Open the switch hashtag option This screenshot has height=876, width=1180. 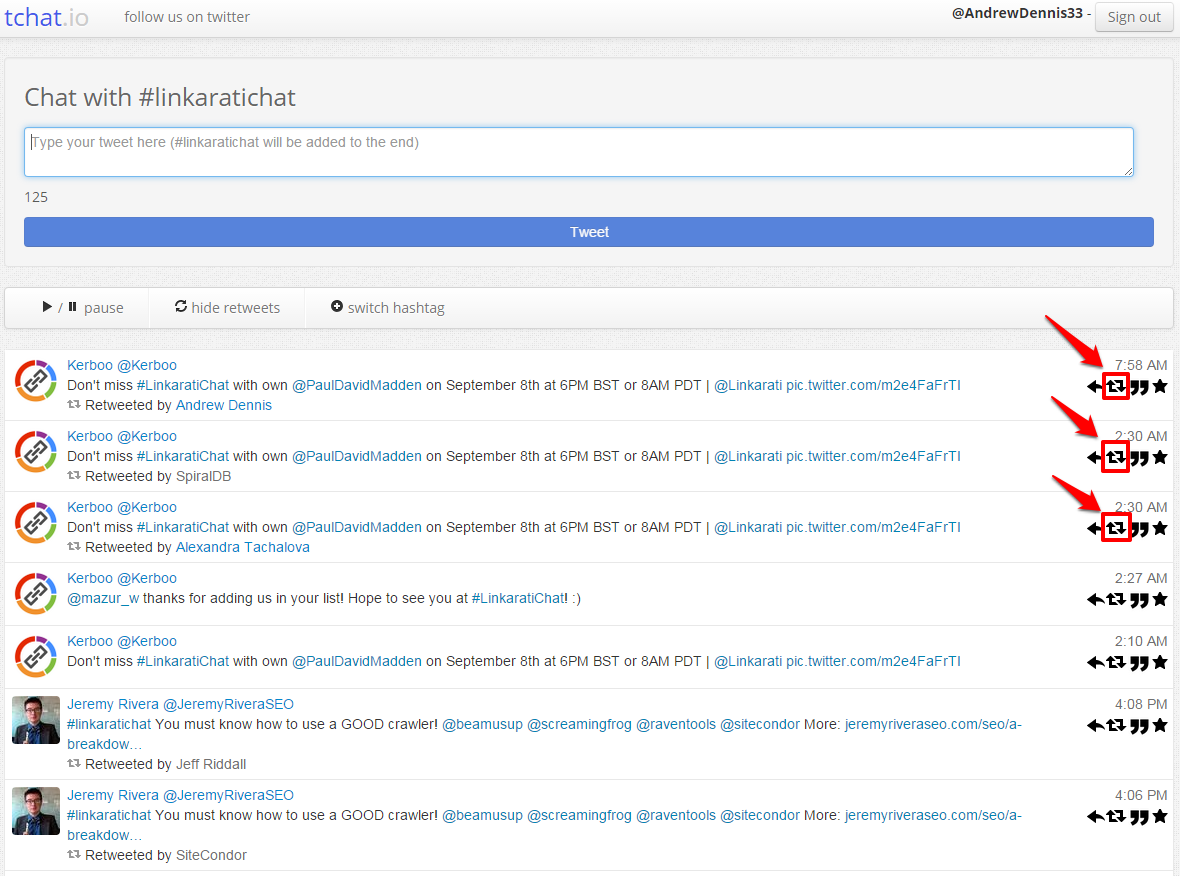(387, 308)
